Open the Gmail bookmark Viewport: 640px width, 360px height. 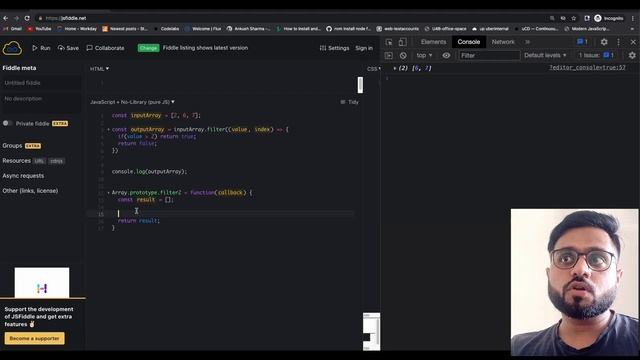point(12,29)
